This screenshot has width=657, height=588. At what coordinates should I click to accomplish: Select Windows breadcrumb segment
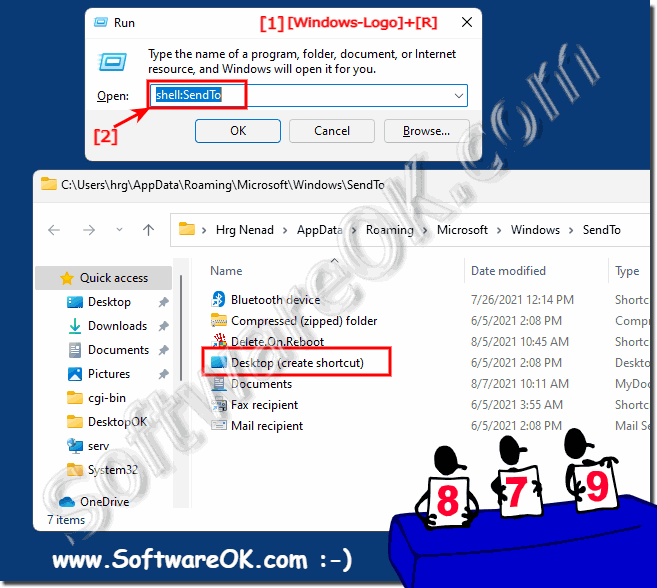(x=535, y=230)
